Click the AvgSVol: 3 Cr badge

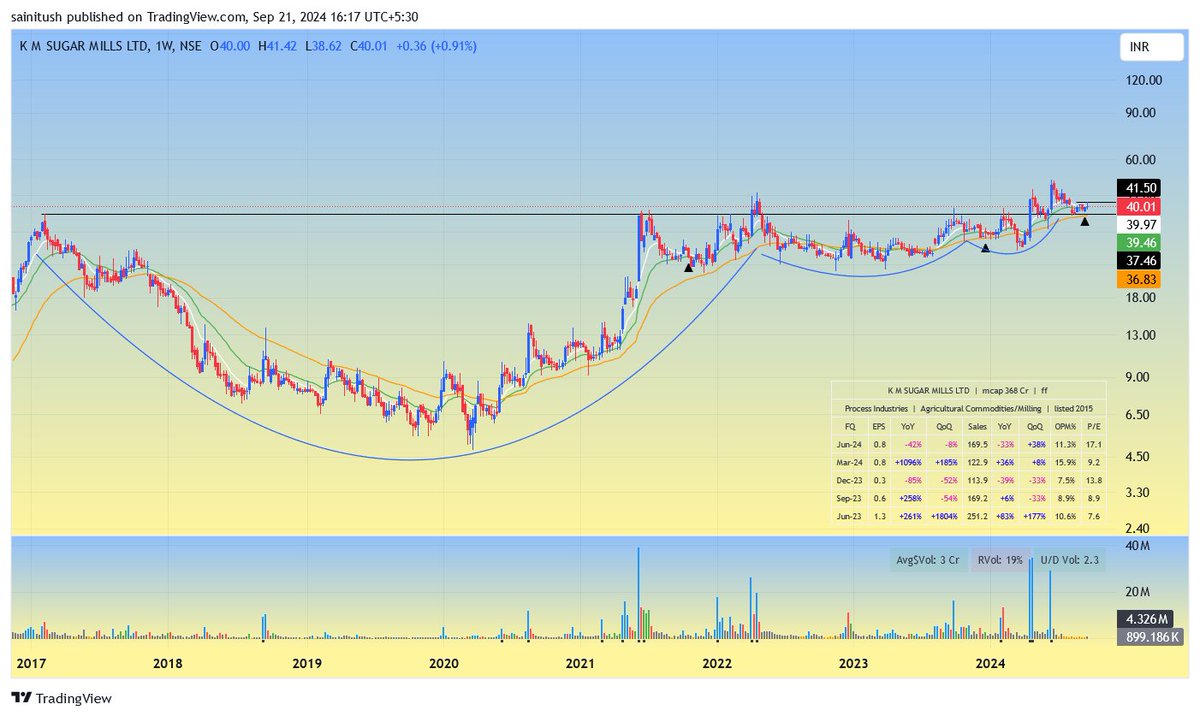[926, 561]
